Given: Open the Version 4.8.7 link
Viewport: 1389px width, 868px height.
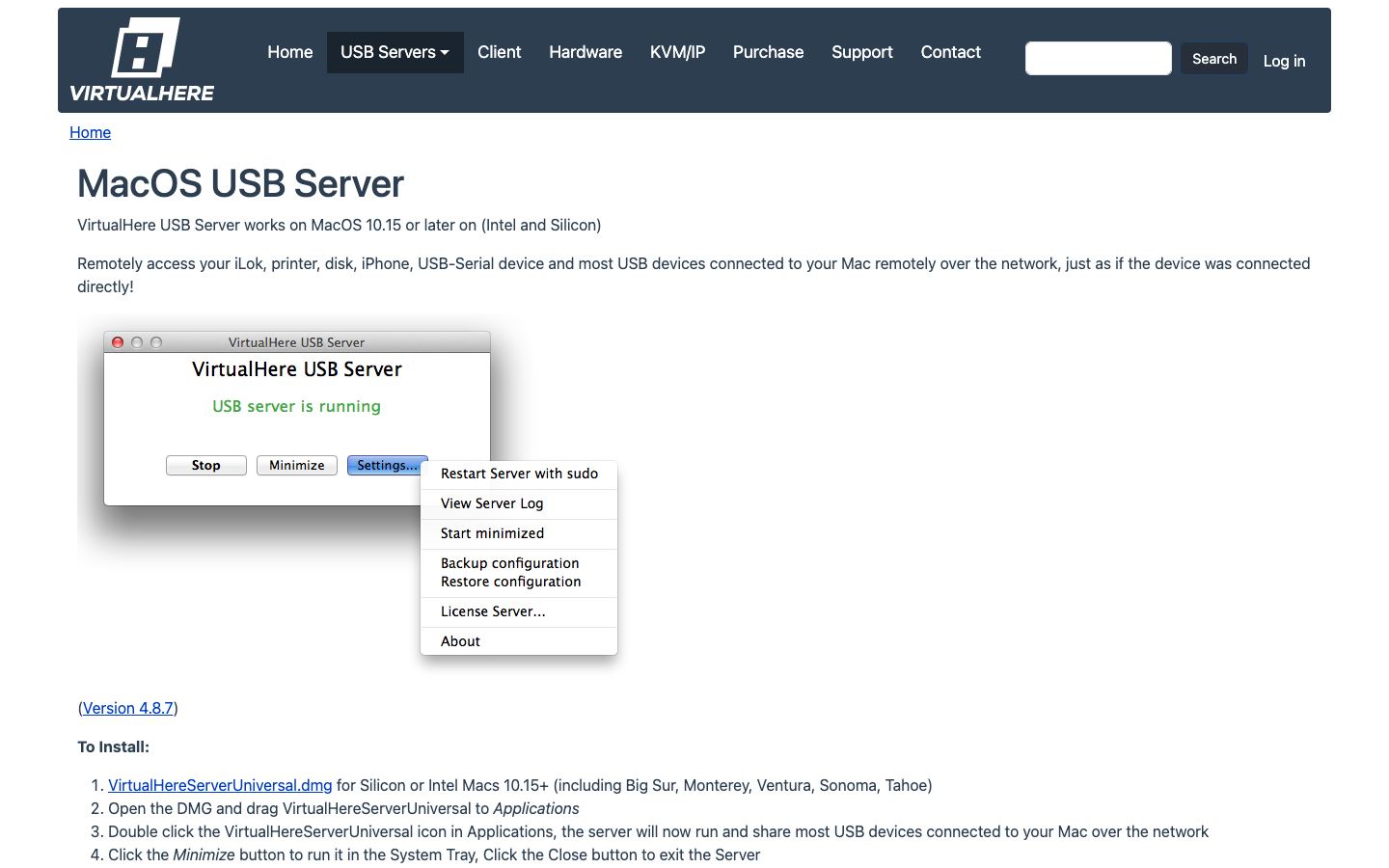Looking at the screenshot, I should pos(128,708).
